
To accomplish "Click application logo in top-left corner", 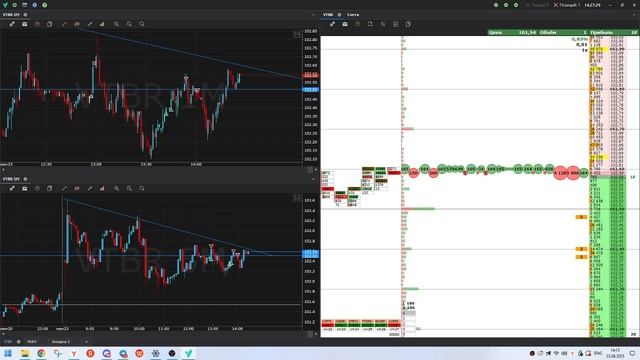I will [x=5, y=5].
